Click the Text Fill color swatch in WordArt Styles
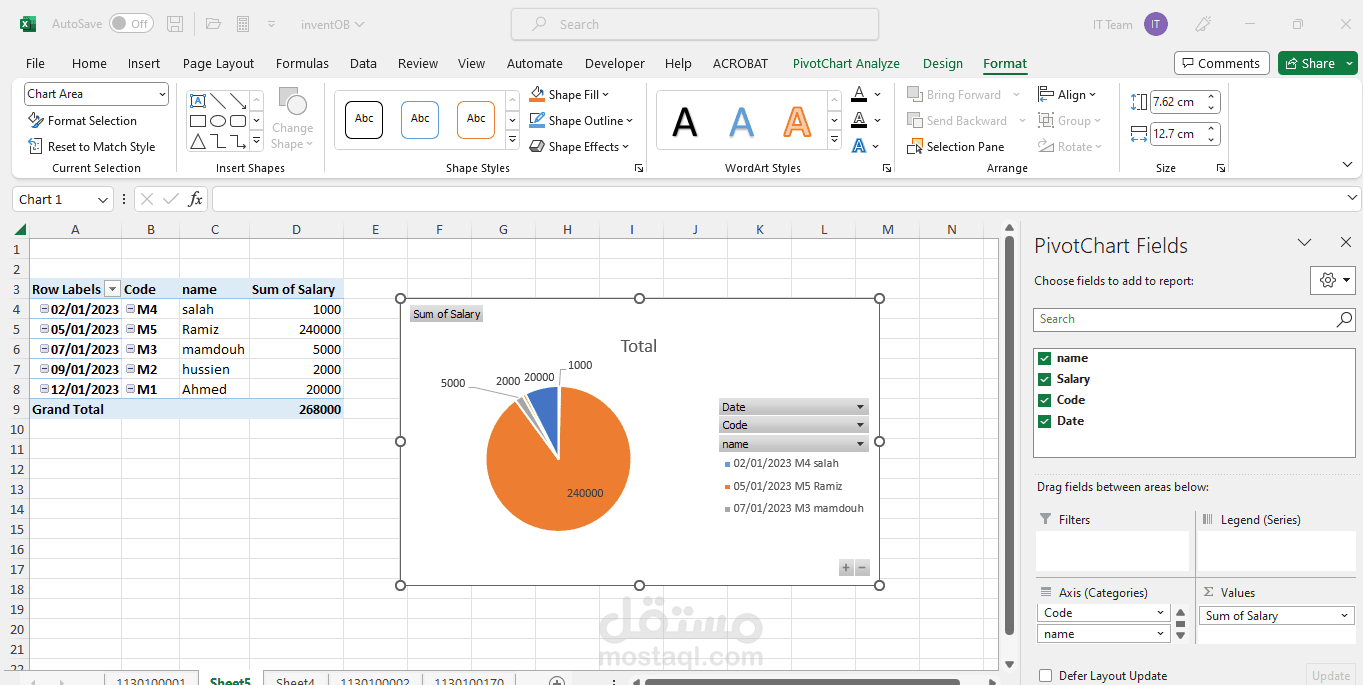Viewport: 1363px width, 685px height. point(861,94)
